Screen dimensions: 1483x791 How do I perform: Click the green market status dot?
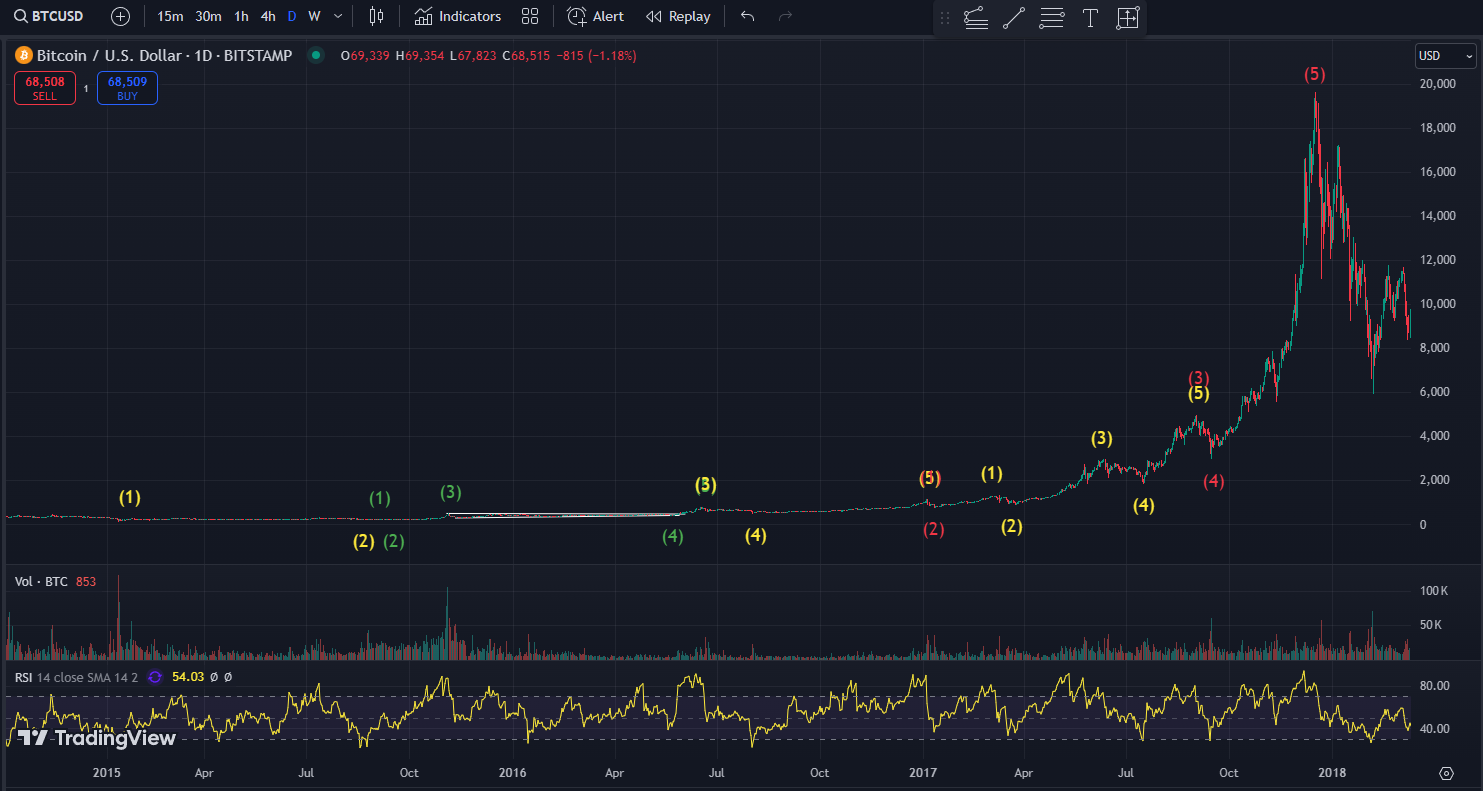pyautogui.click(x=316, y=56)
